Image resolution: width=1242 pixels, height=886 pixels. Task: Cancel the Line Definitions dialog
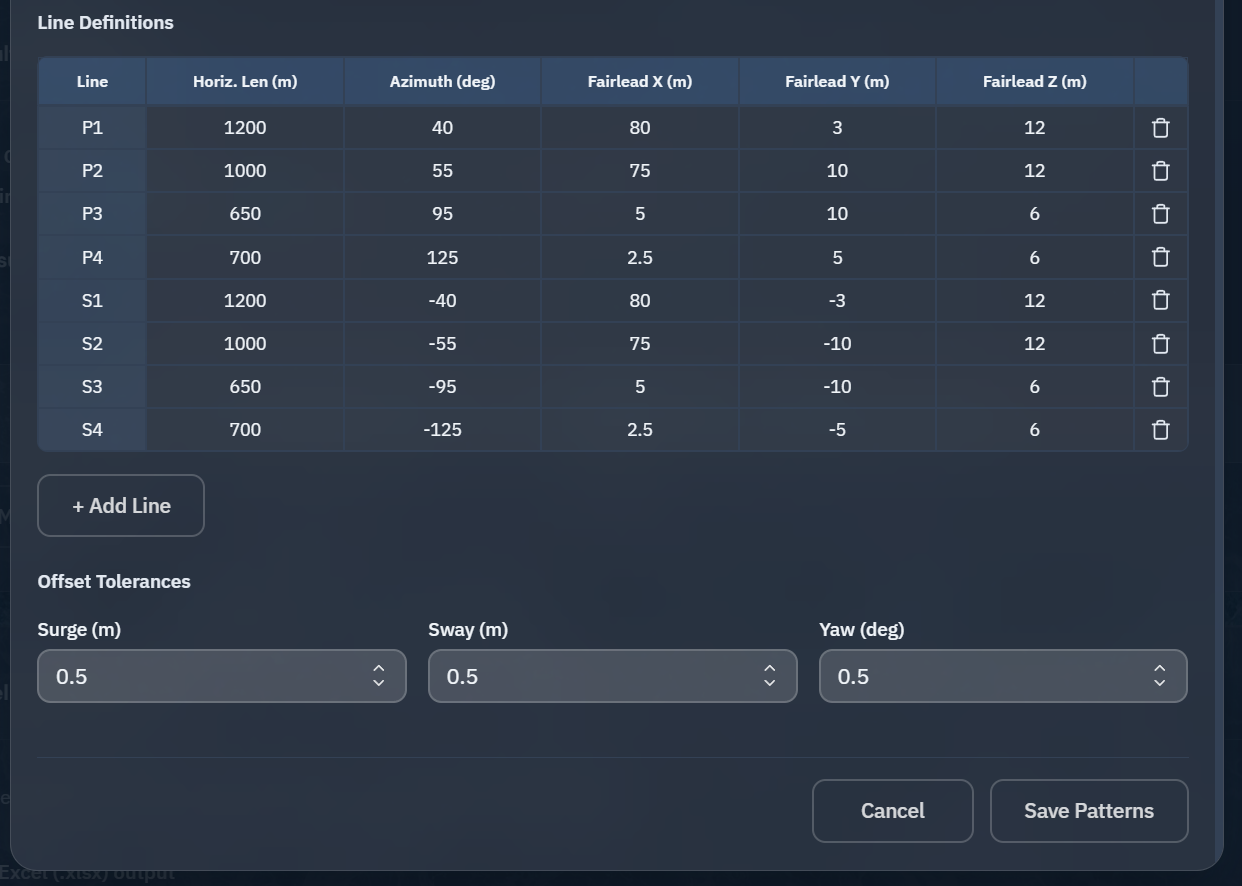point(892,810)
